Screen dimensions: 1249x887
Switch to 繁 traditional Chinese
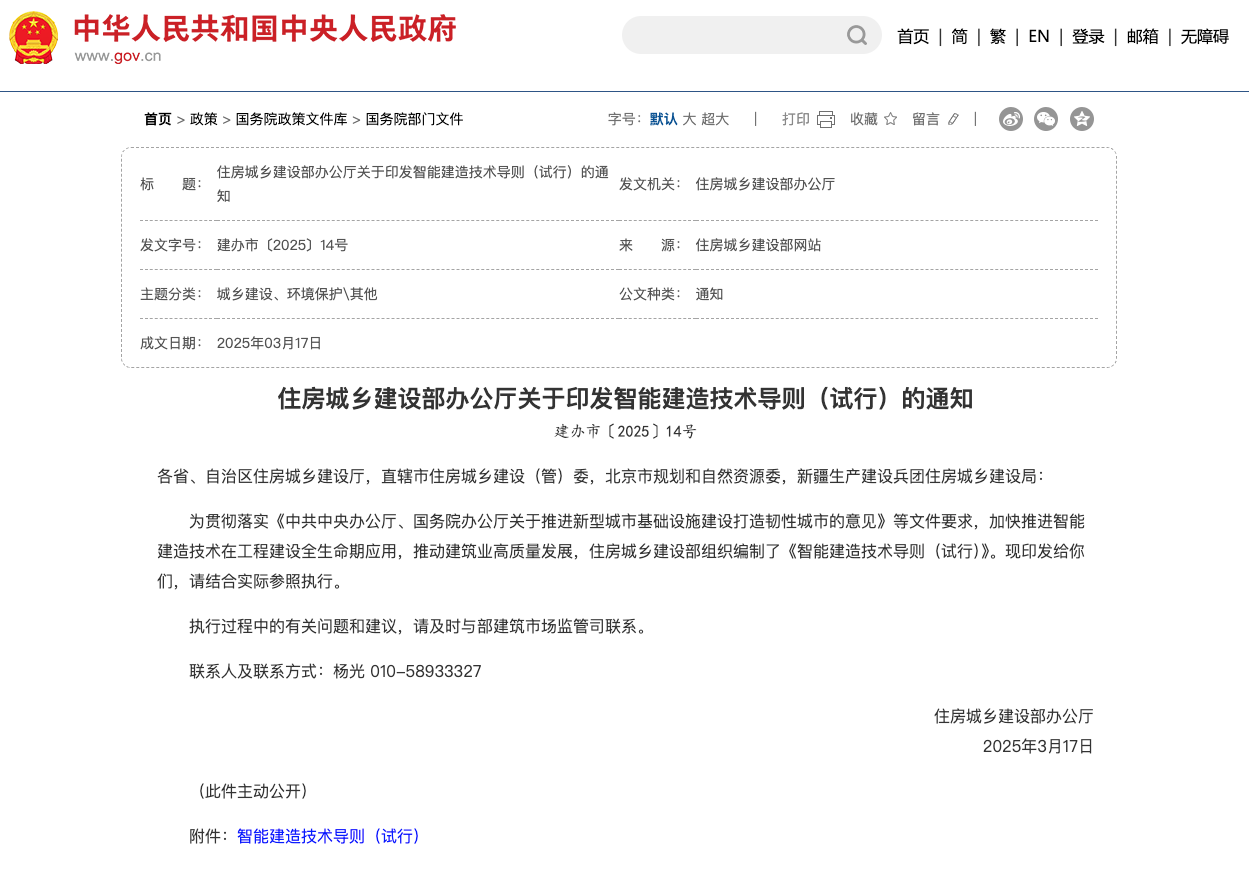click(998, 37)
